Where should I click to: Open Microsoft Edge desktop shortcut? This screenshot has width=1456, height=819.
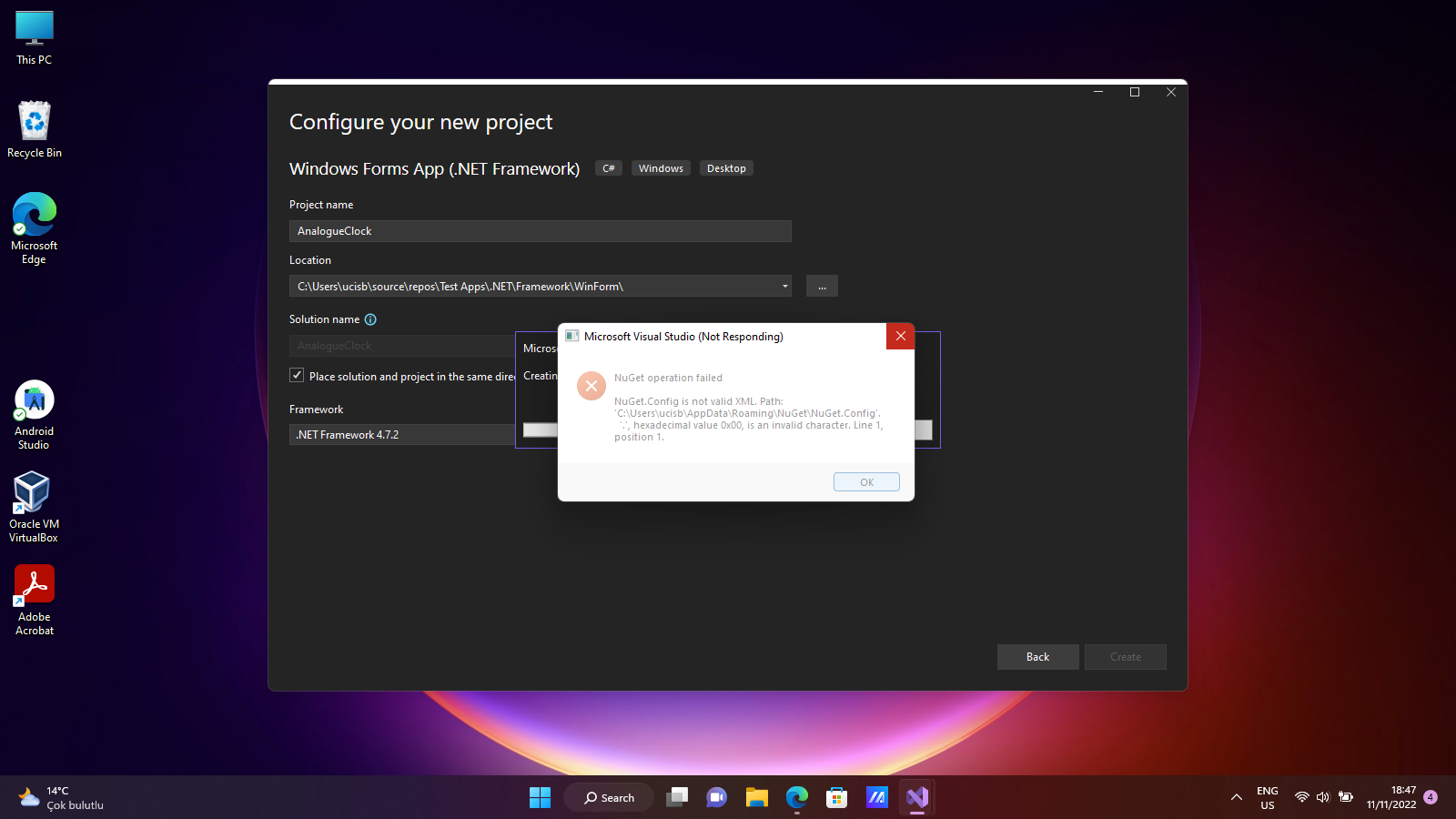click(x=35, y=228)
